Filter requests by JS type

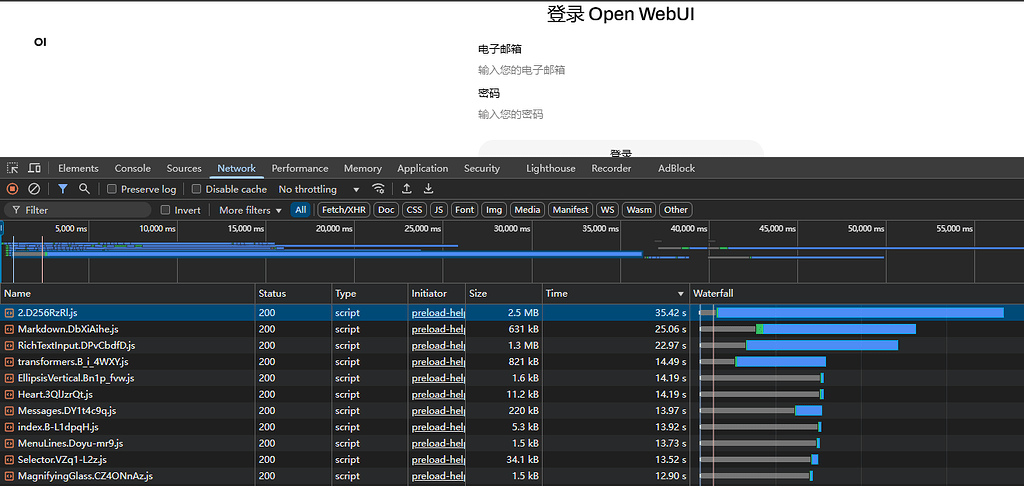point(439,210)
